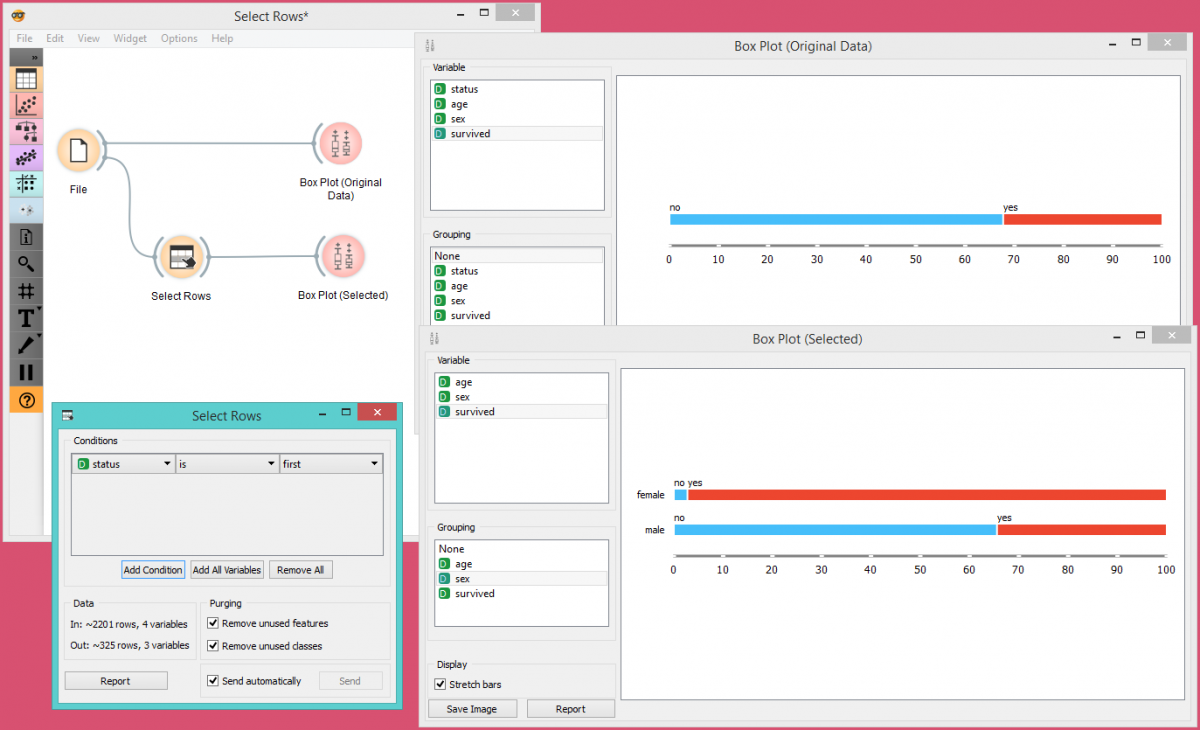Select sex in the Original Data Variable list
Image resolution: width=1200 pixels, height=730 pixels.
click(x=458, y=119)
